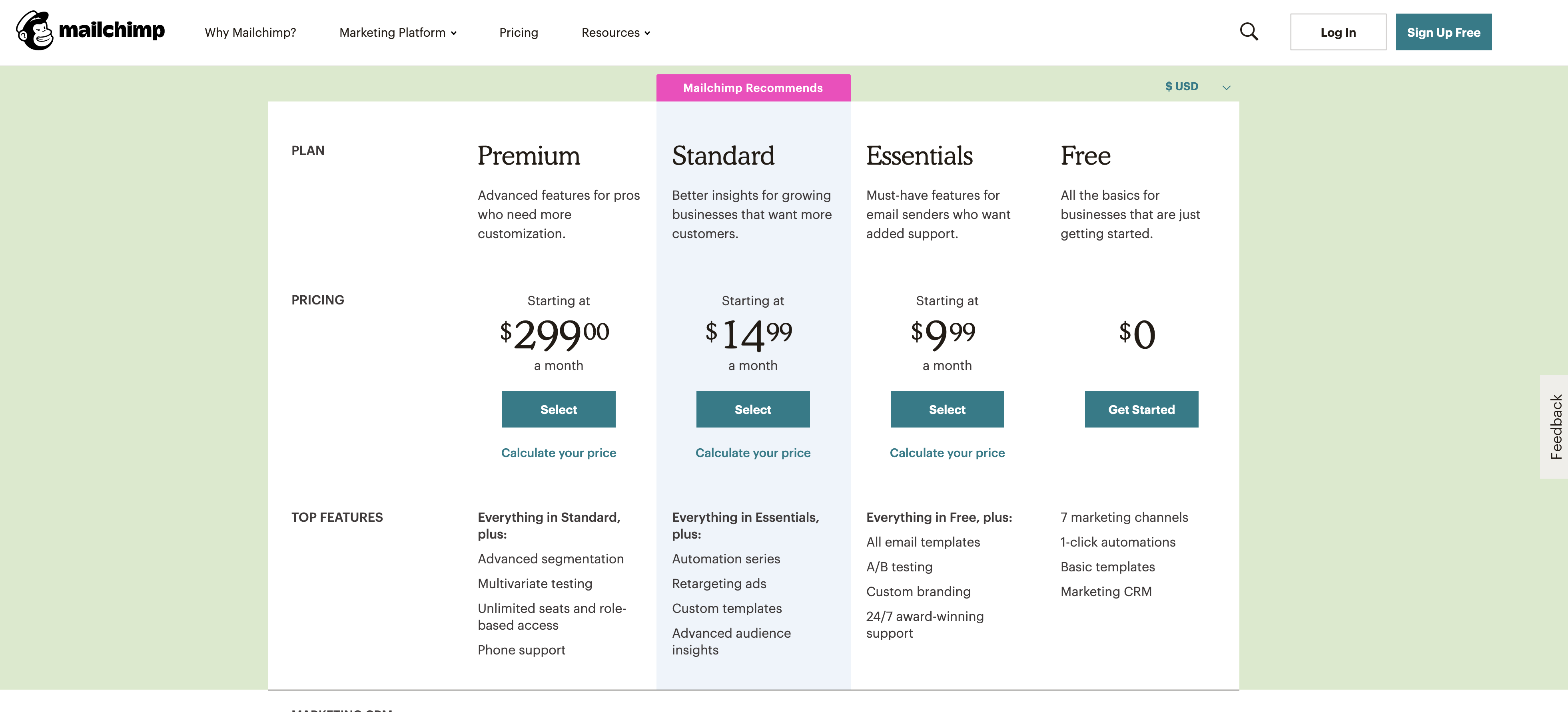Open the Why Mailchimp? menu item

250,33
